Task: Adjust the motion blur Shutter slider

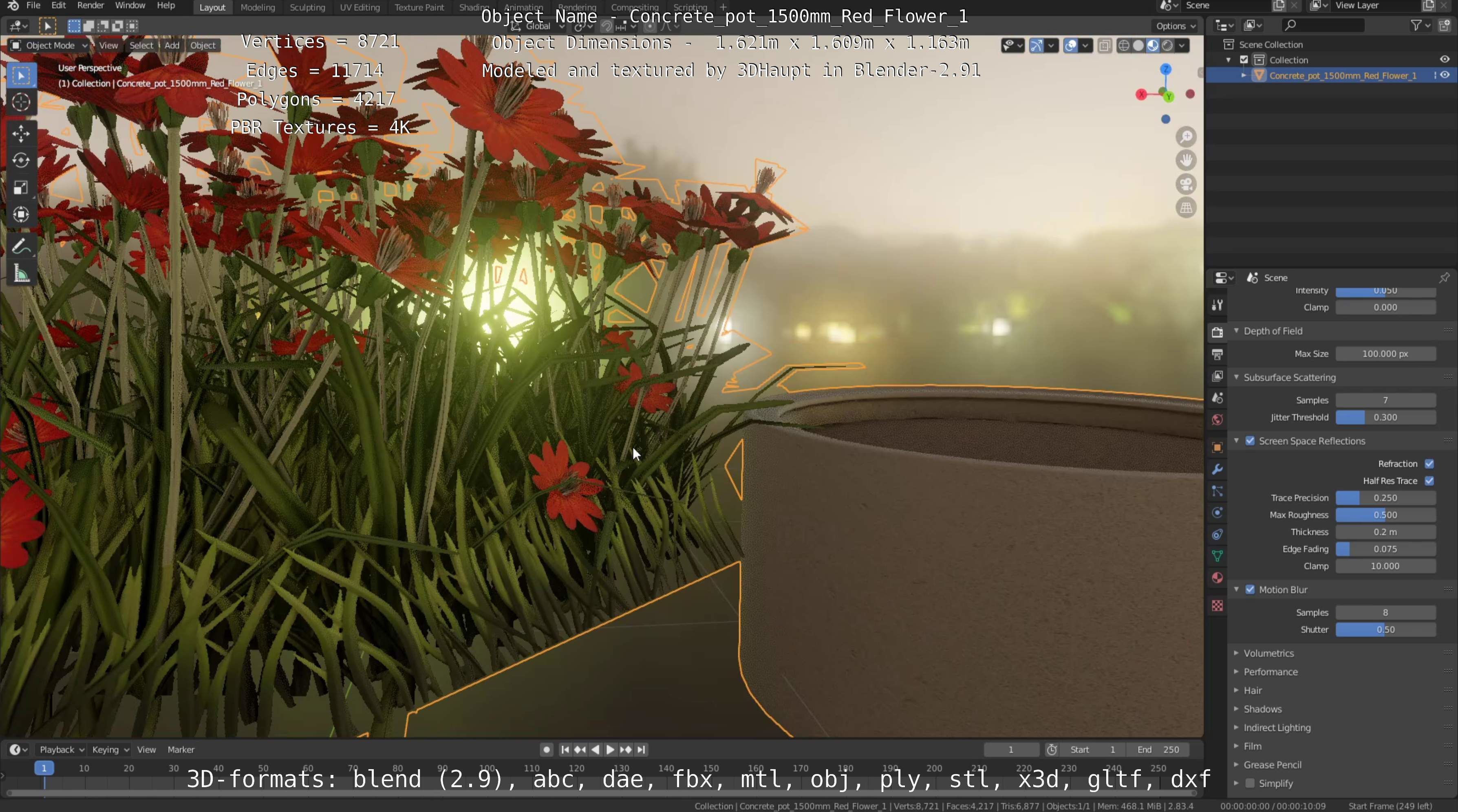Action: point(1385,630)
